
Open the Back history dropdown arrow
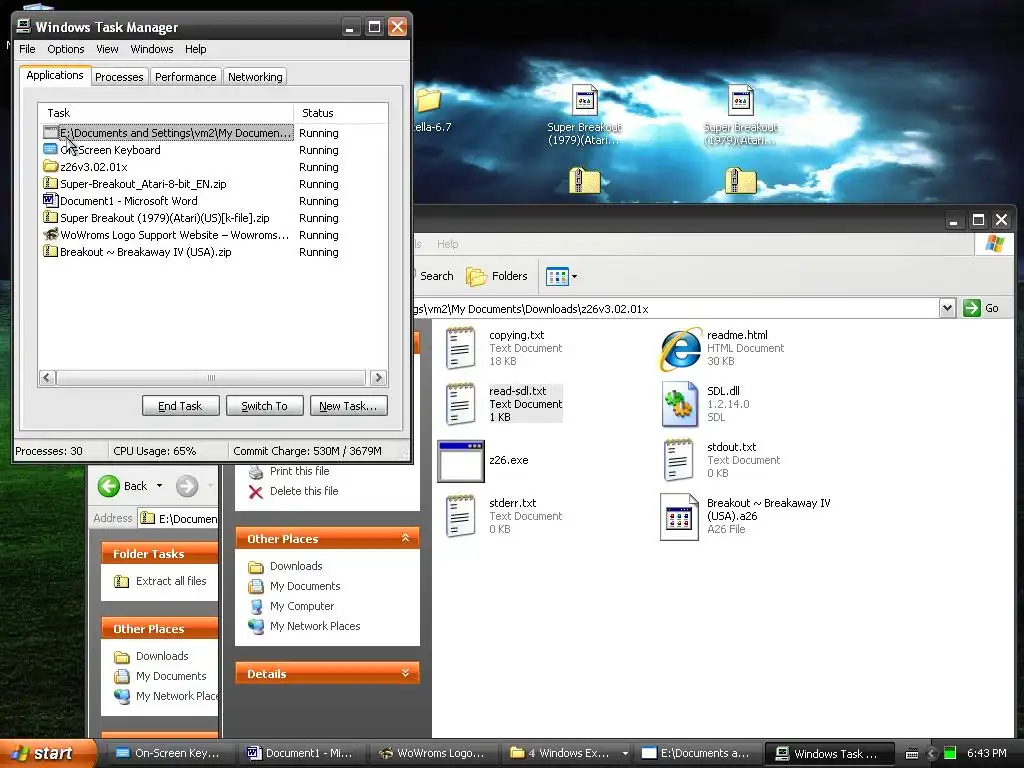point(159,486)
